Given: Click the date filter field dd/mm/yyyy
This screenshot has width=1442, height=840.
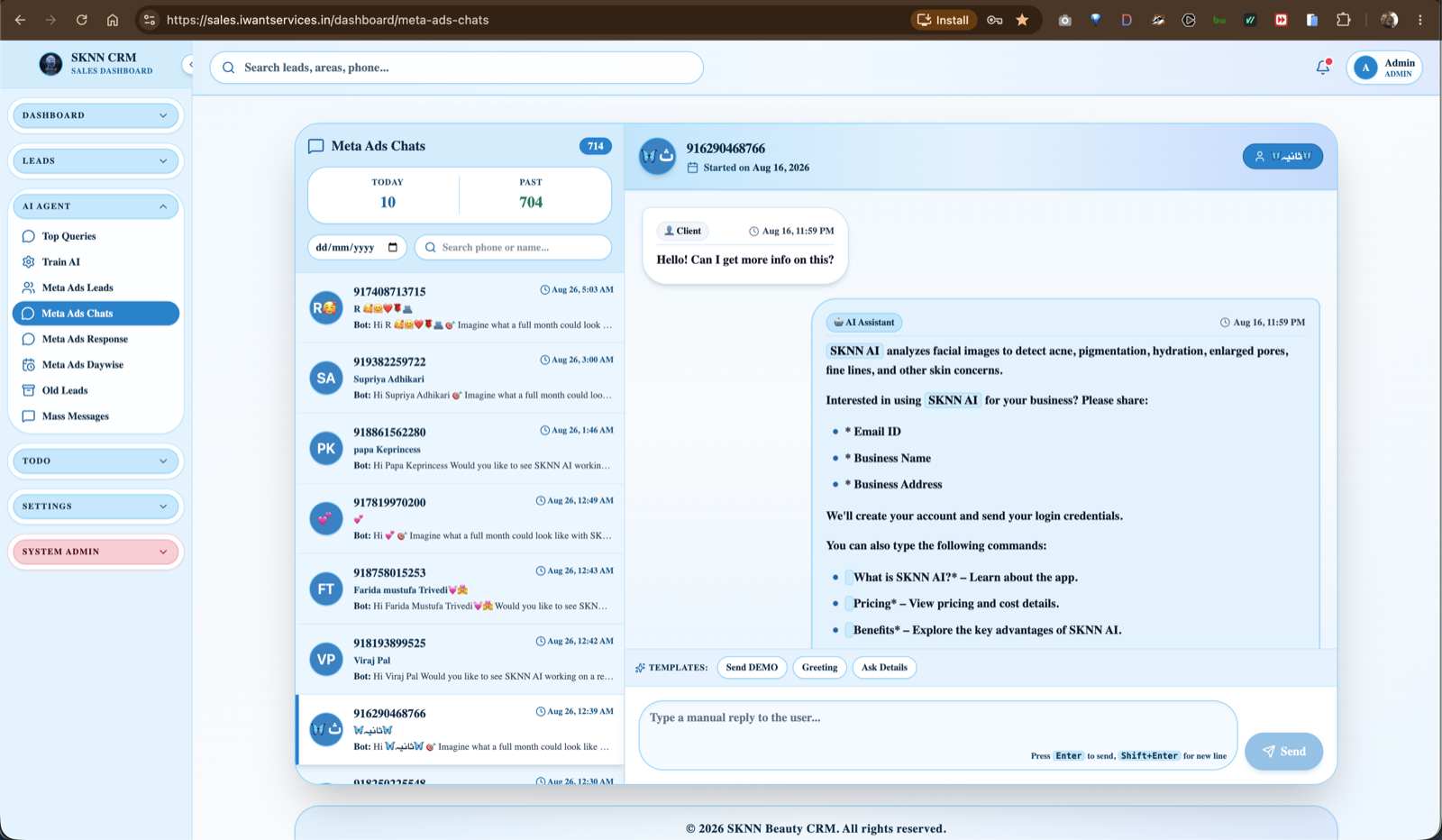Looking at the screenshot, I should tap(357, 247).
